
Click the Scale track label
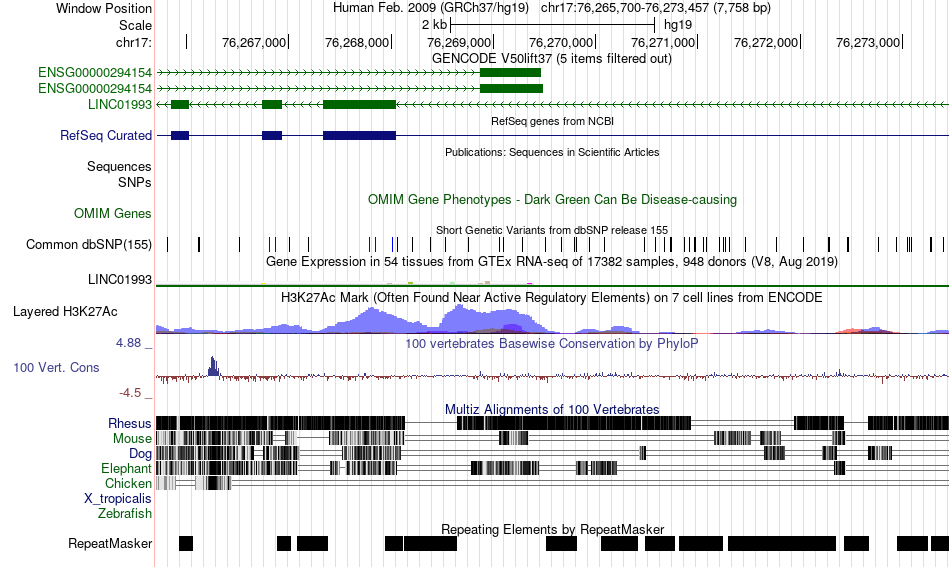coord(135,25)
